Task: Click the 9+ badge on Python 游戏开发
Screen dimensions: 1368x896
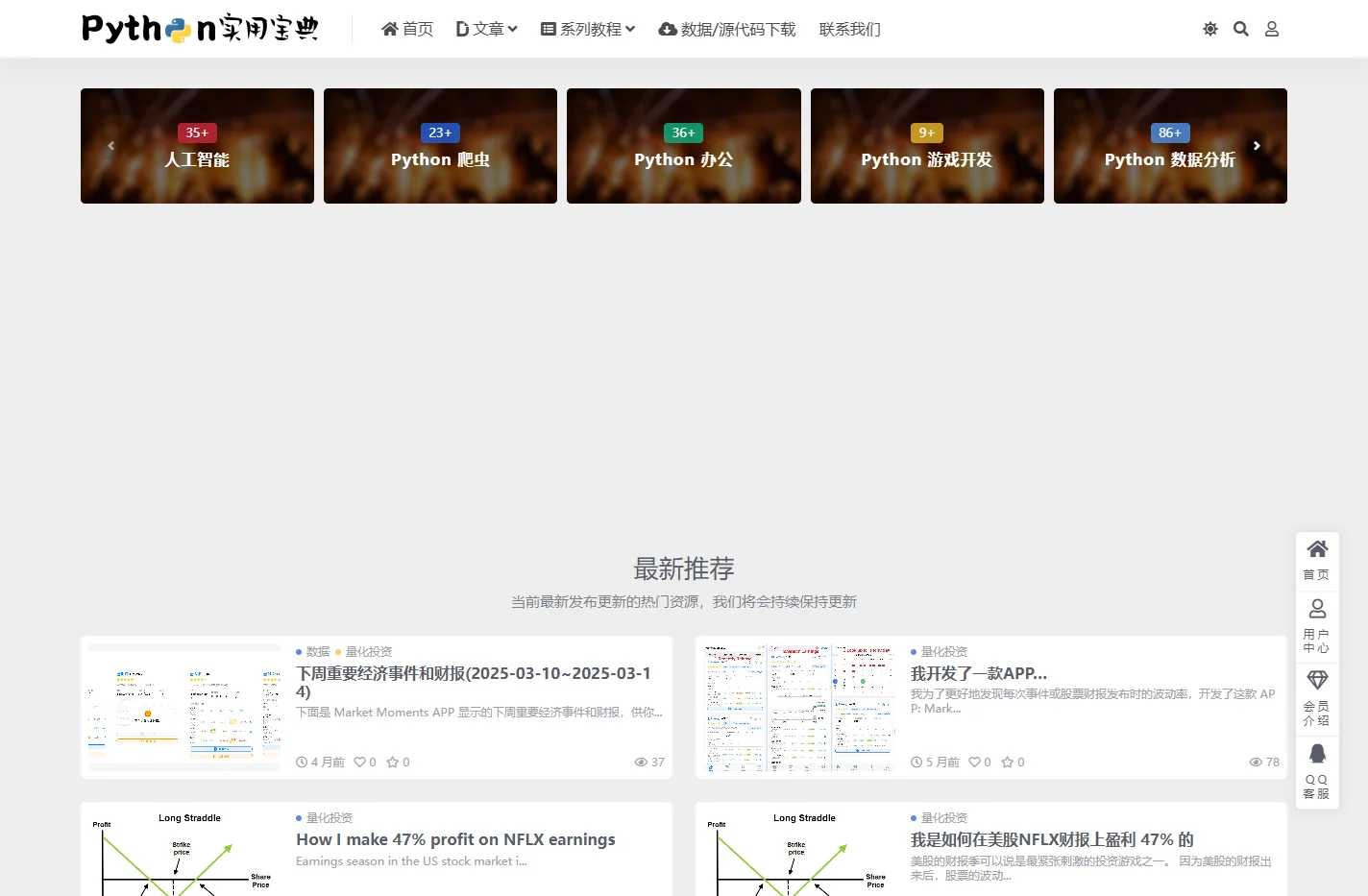Action: pyautogui.click(x=926, y=133)
